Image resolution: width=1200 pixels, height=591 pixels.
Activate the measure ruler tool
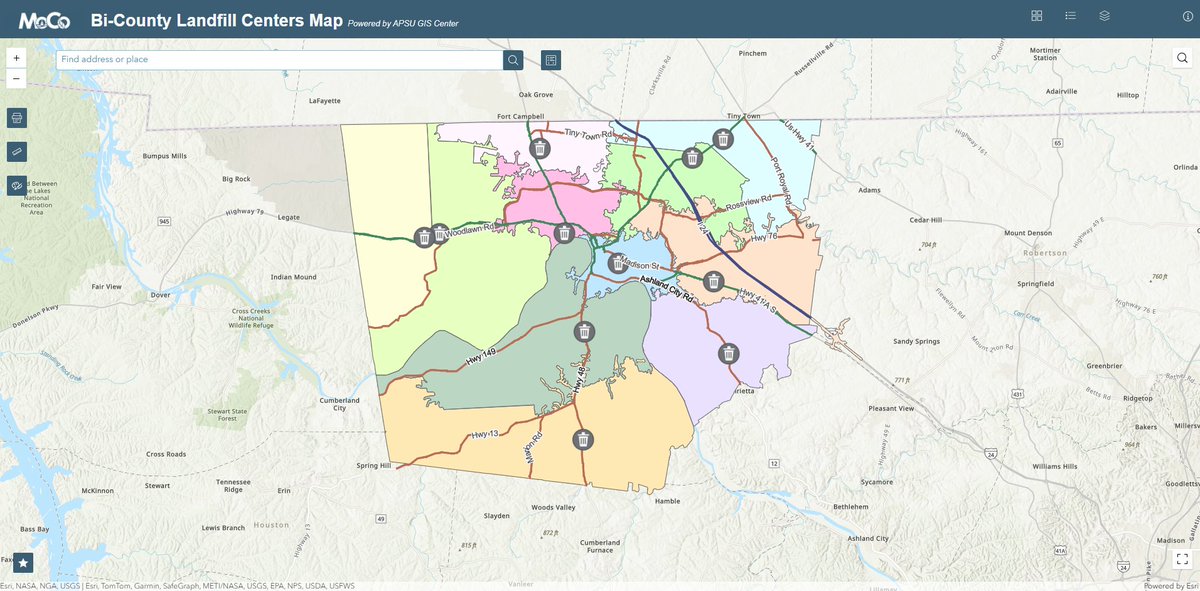coord(17,151)
